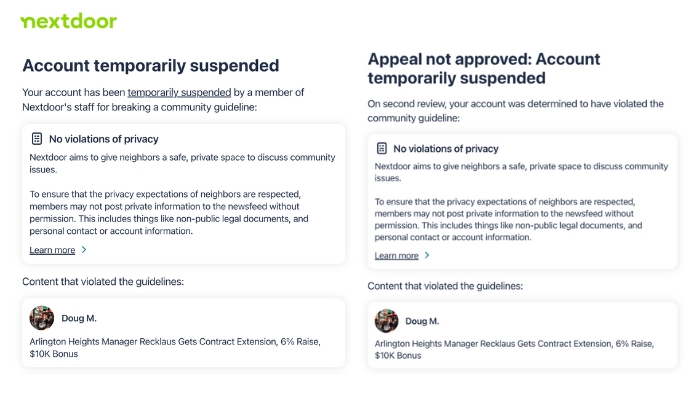This screenshot has height=400, width=700.
Task: Click the document icon in the left privacy card
Action: click(37, 139)
